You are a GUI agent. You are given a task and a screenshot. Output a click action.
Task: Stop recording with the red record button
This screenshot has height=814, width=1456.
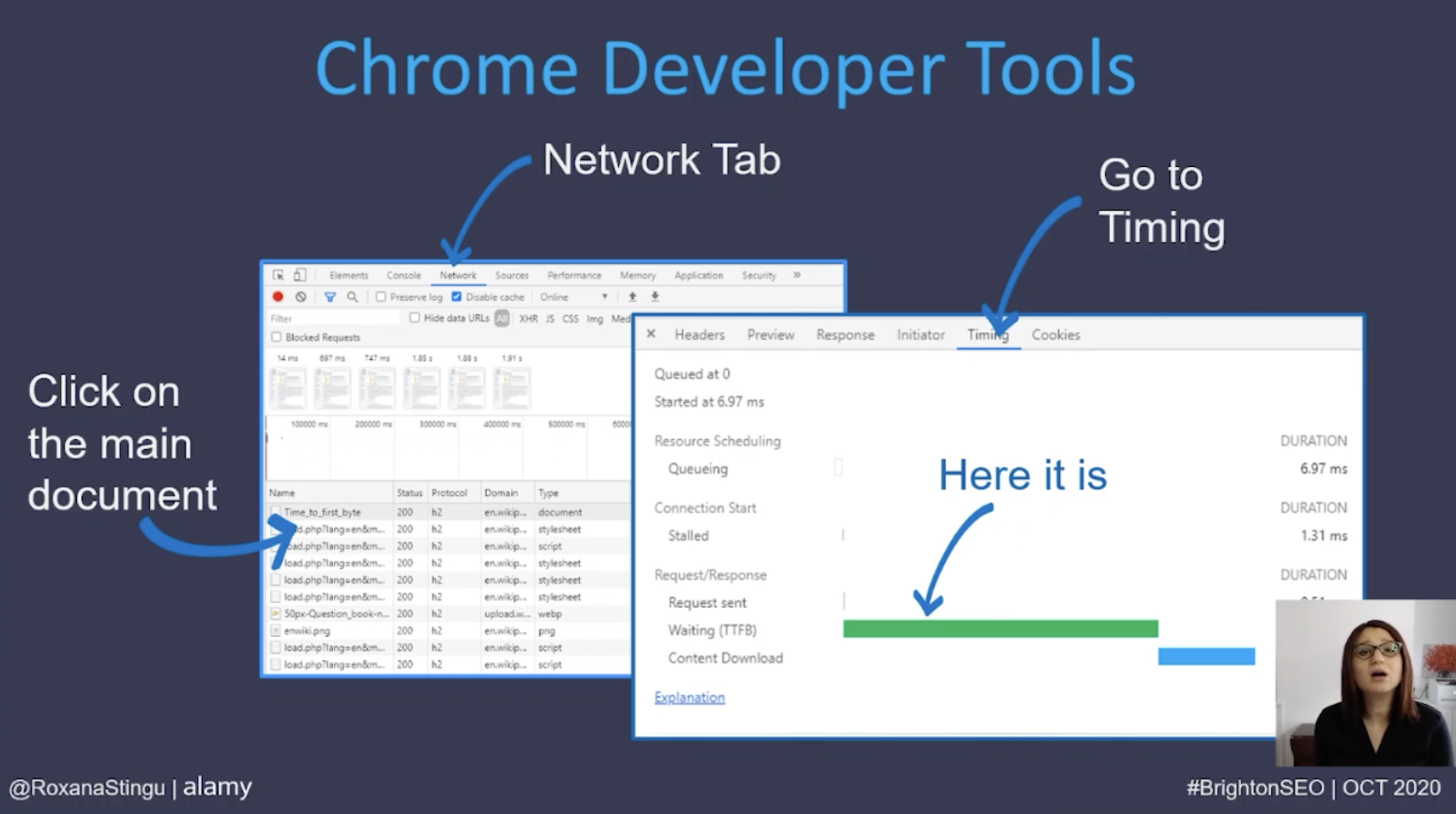278,296
